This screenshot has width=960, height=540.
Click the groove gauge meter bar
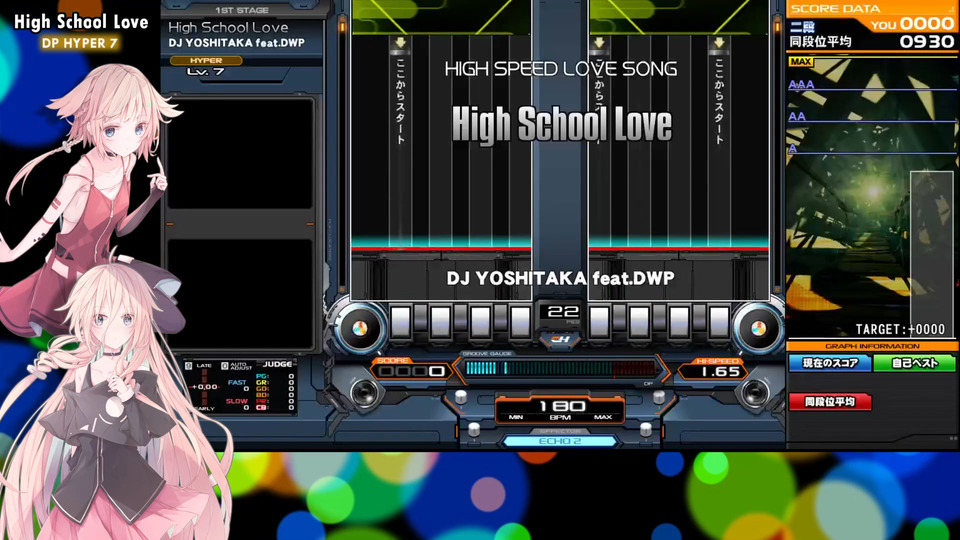tap(560, 368)
